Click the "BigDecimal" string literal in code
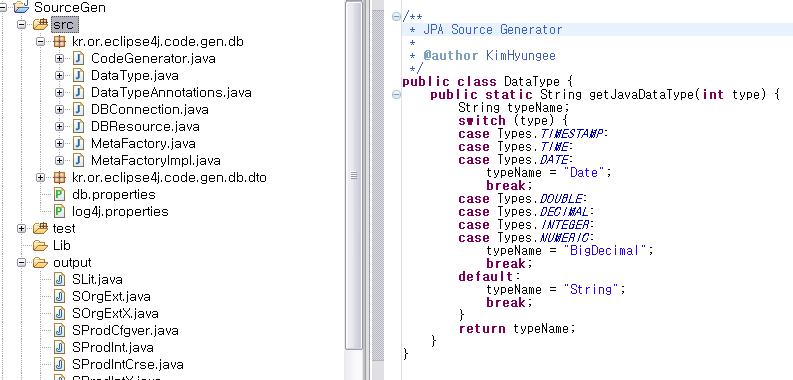Viewport: 793px width, 380px height. [x=605, y=250]
